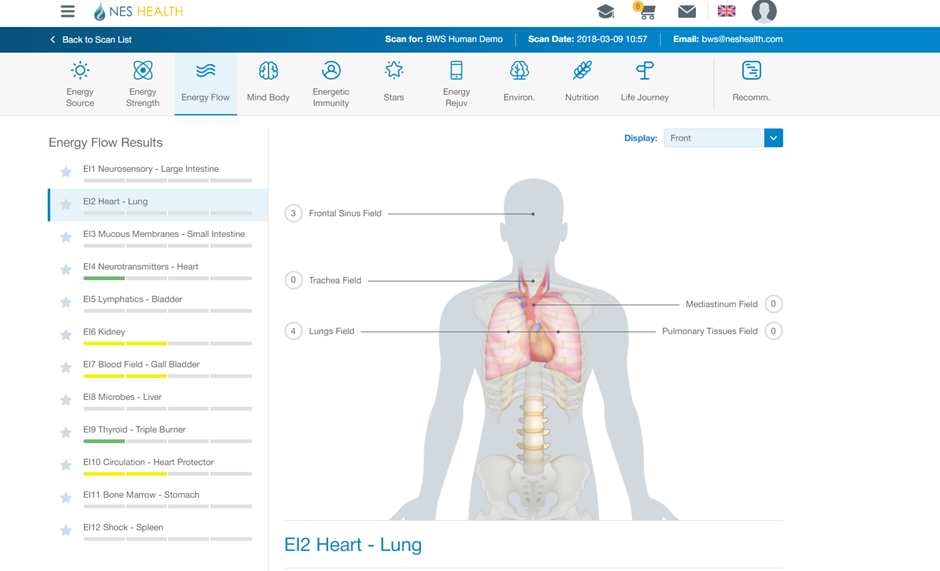Toggle star next to EI12 Shock - Spleen
940x571 pixels.
[66, 531]
